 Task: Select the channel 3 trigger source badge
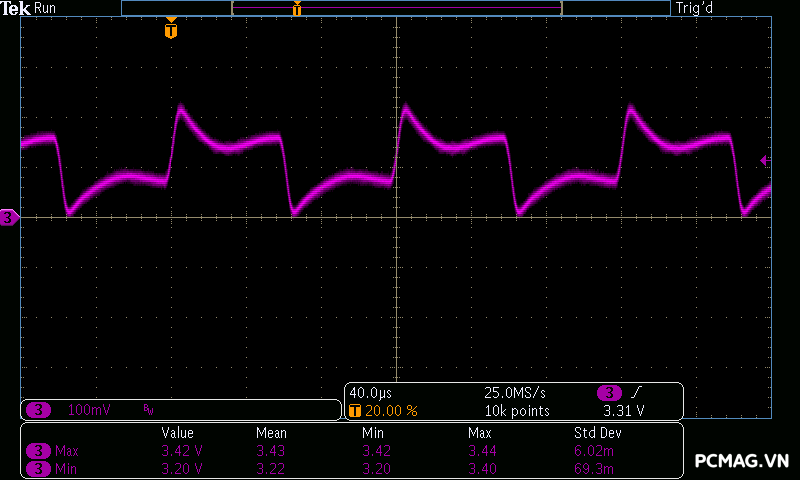pos(607,393)
